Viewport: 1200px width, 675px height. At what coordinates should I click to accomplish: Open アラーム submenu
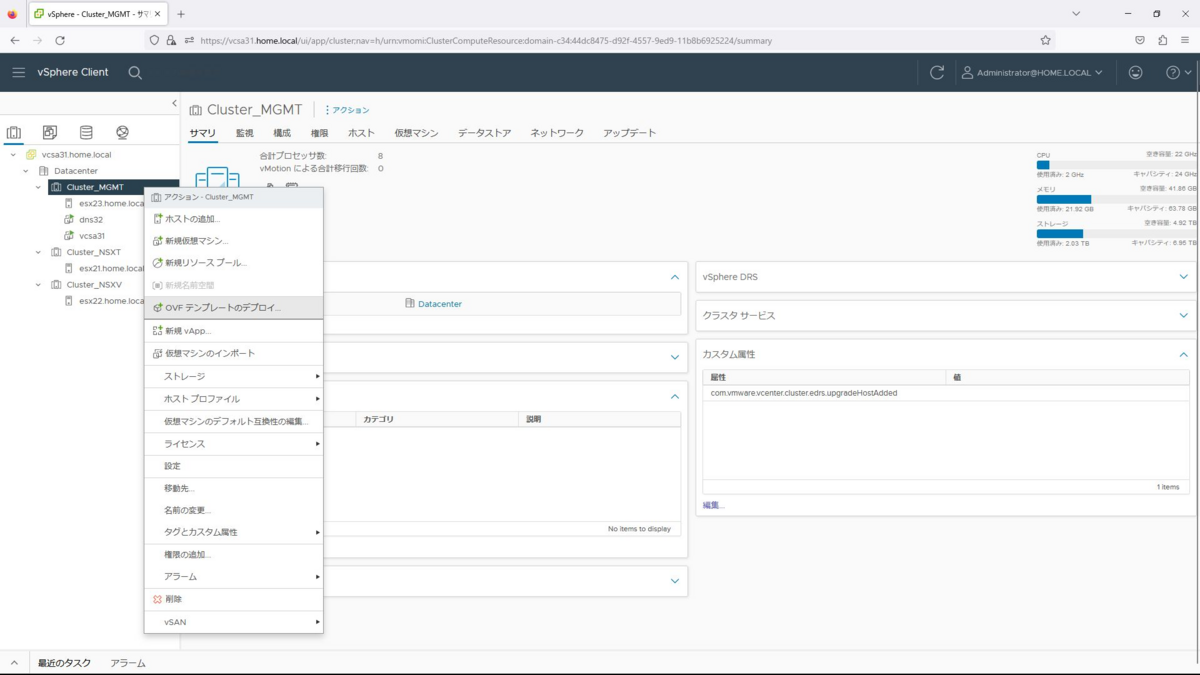[233, 577]
